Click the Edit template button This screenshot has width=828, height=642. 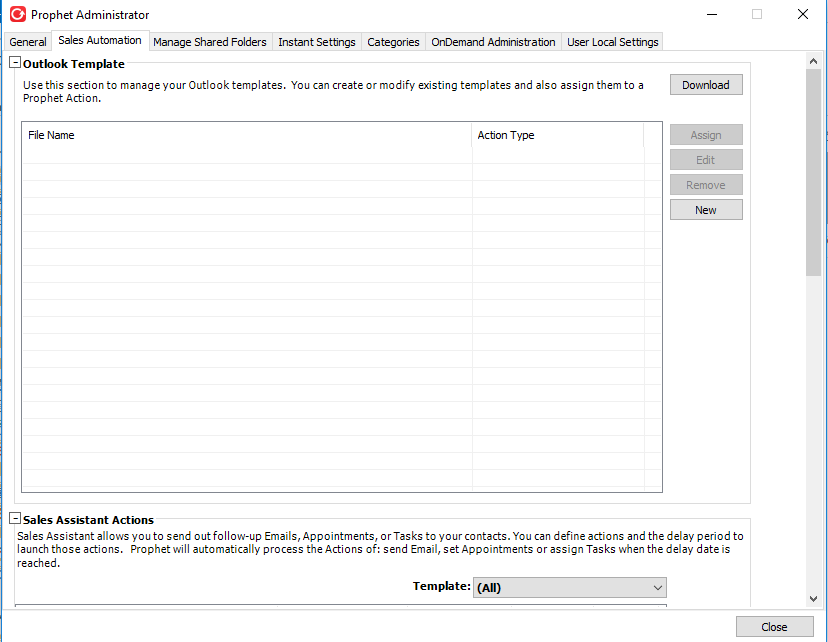[706, 159]
